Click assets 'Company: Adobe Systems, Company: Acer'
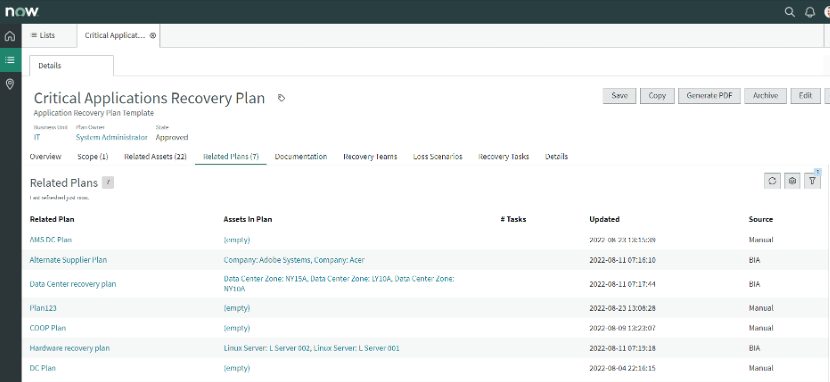This screenshot has width=830, height=382. pyautogui.click(x=294, y=260)
